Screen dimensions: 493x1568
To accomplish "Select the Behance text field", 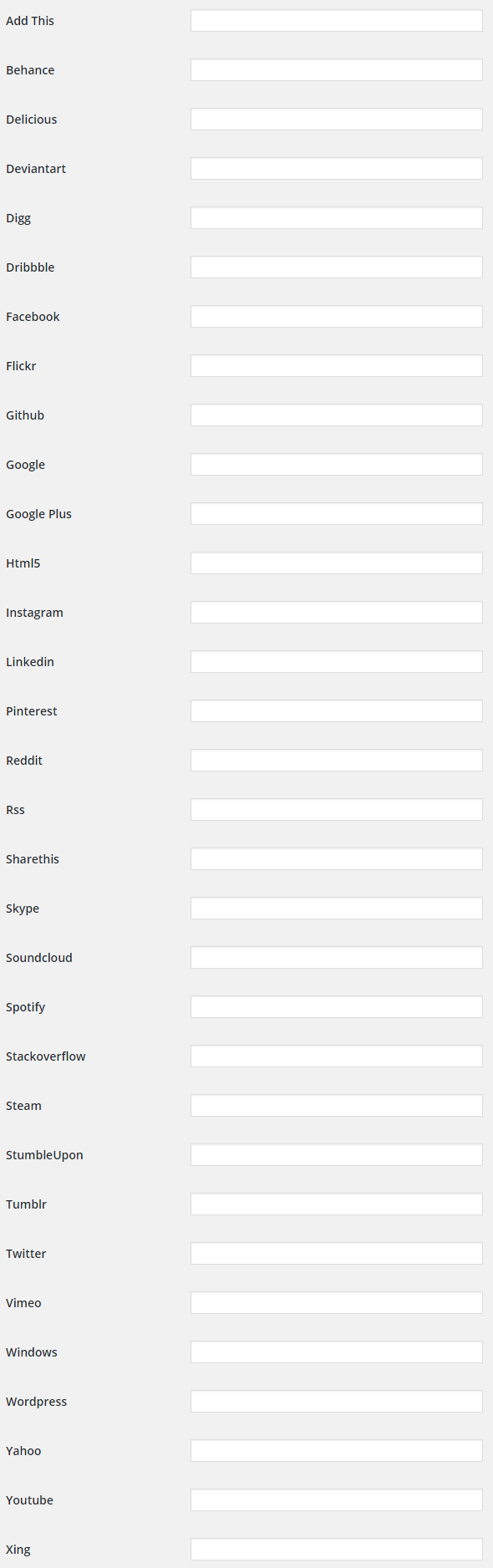I will click(x=336, y=69).
